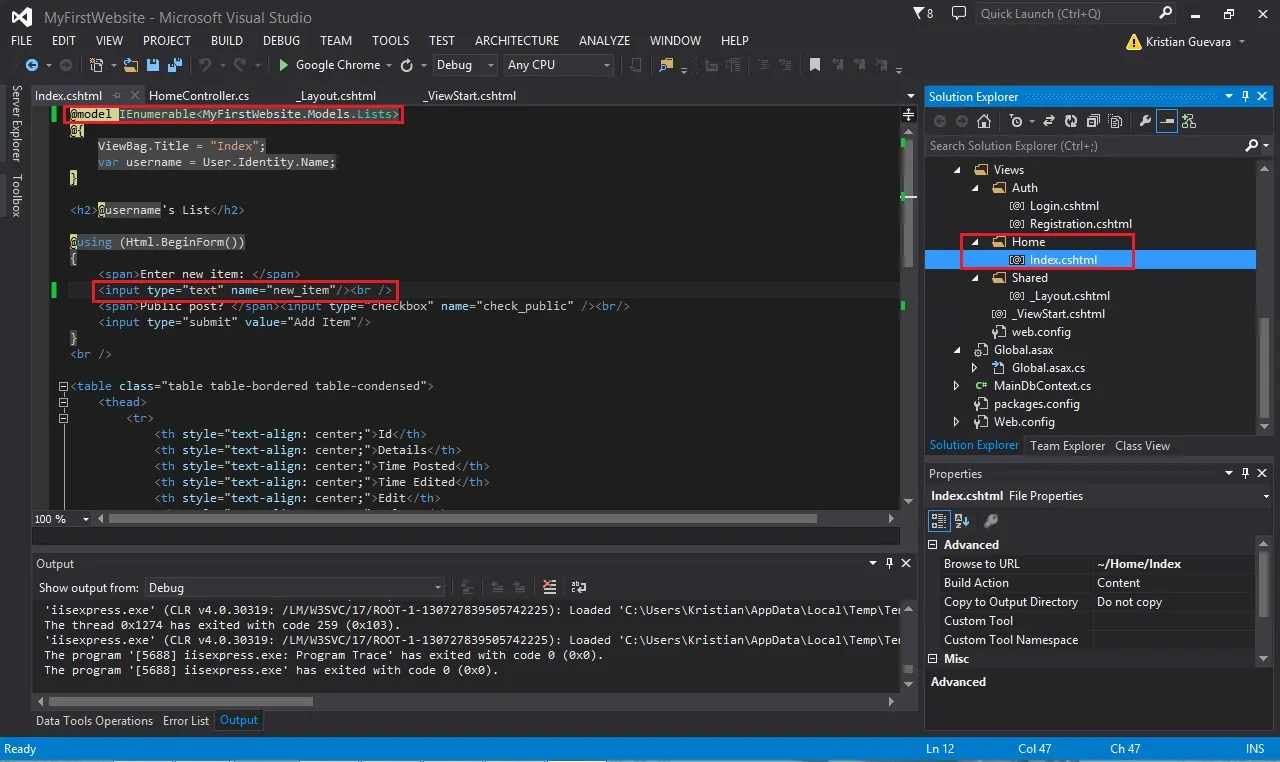The height and width of the screenshot is (762, 1280).
Task: Open the Google Chrome browser dropdown arrow
Action: [x=389, y=65]
